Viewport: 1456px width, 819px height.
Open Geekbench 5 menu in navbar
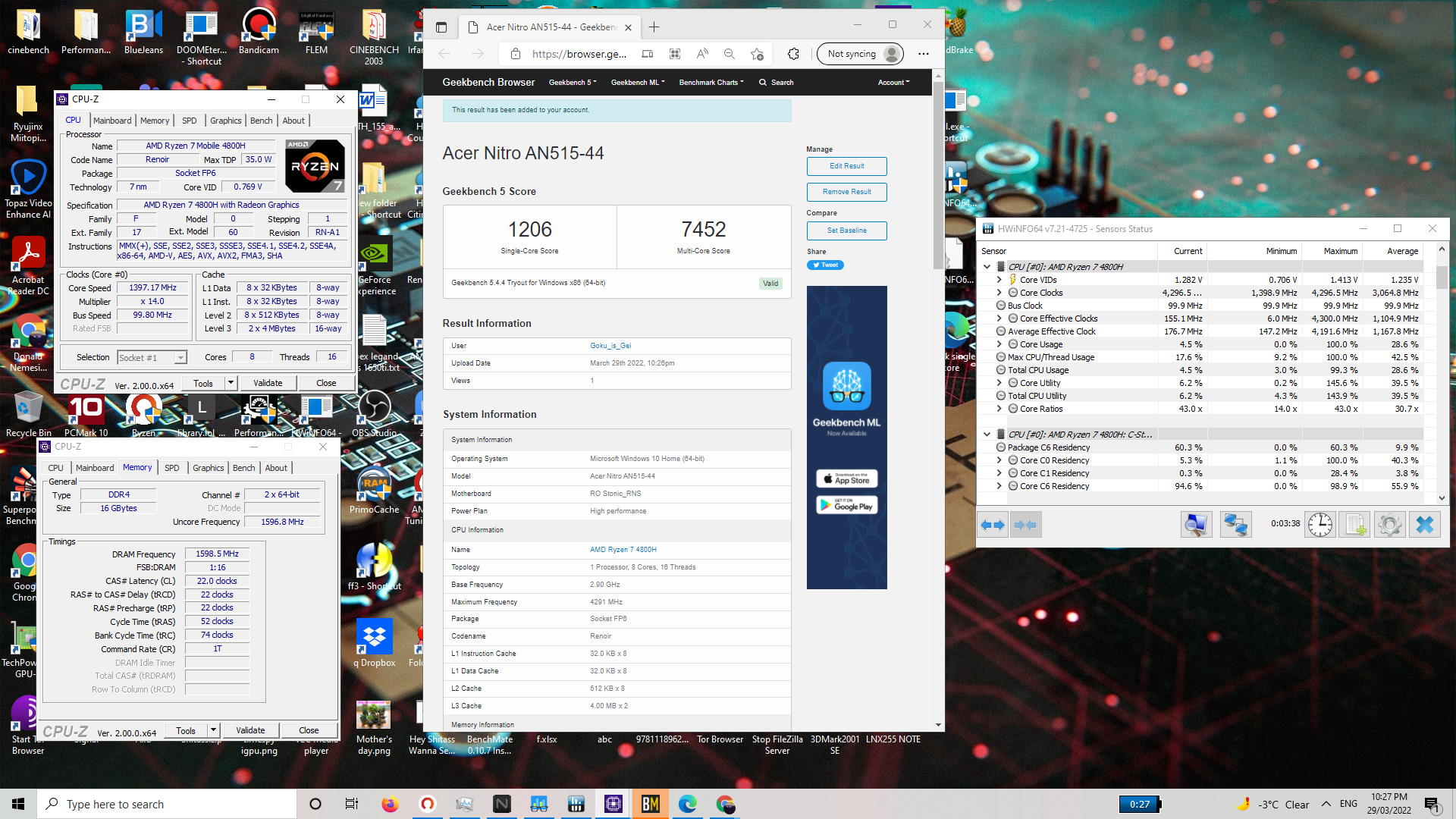pos(573,83)
